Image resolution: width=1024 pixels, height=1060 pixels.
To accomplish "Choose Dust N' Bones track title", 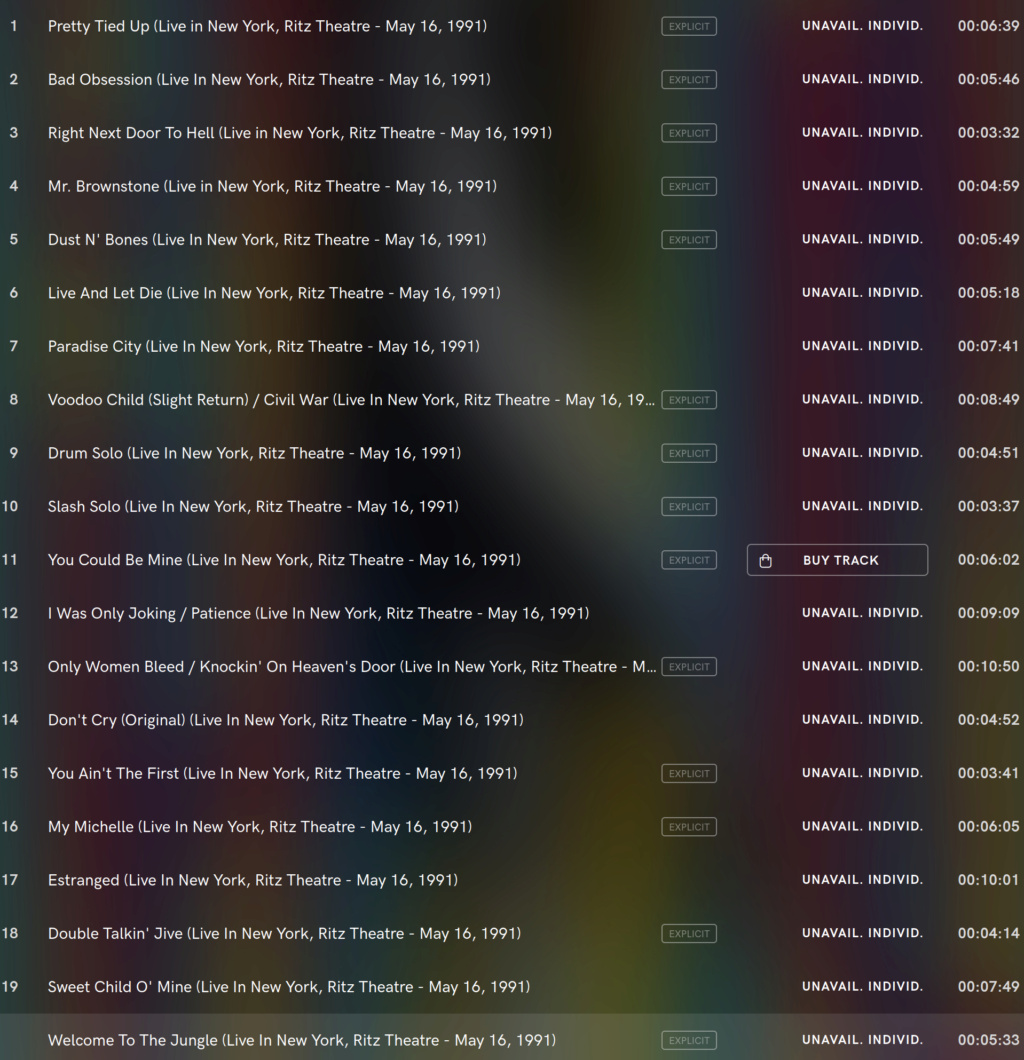I will pyautogui.click(x=267, y=240).
